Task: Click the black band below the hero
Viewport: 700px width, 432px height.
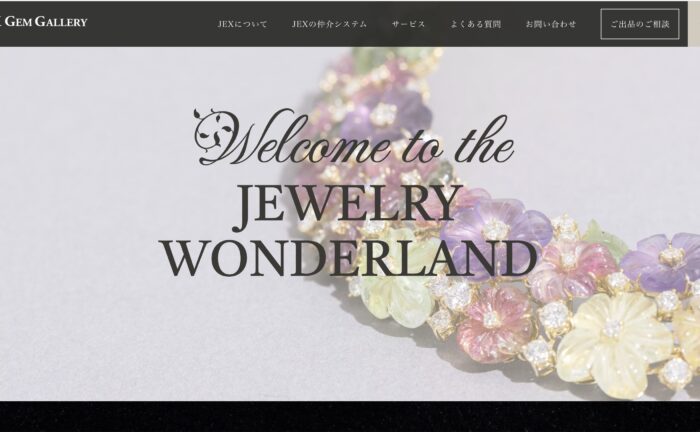Action: pos(350,416)
